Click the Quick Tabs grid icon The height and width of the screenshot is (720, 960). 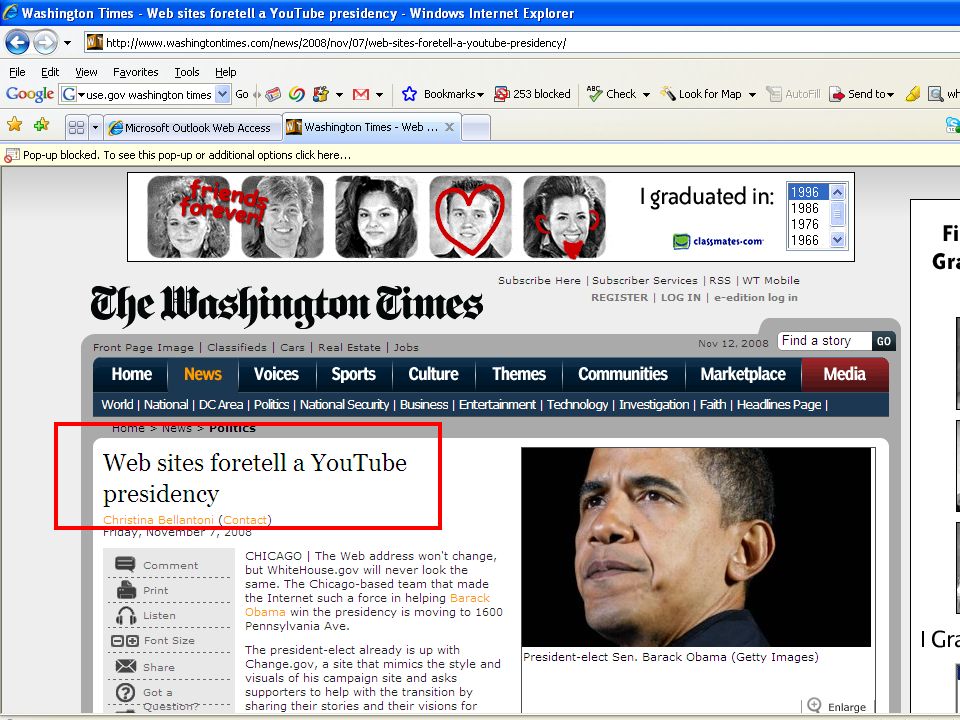click(77, 127)
